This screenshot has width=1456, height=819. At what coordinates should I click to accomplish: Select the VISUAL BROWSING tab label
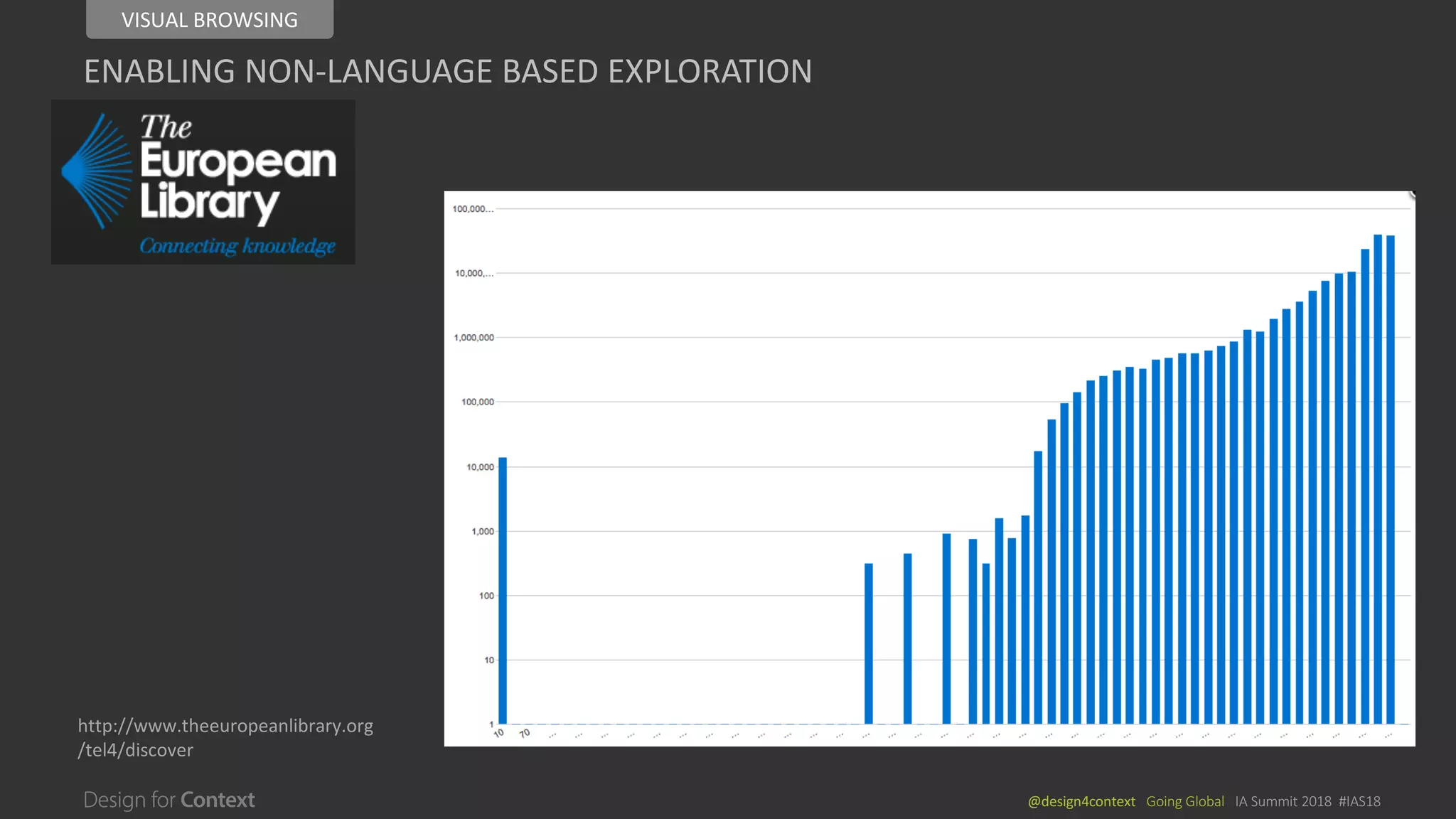[210, 20]
